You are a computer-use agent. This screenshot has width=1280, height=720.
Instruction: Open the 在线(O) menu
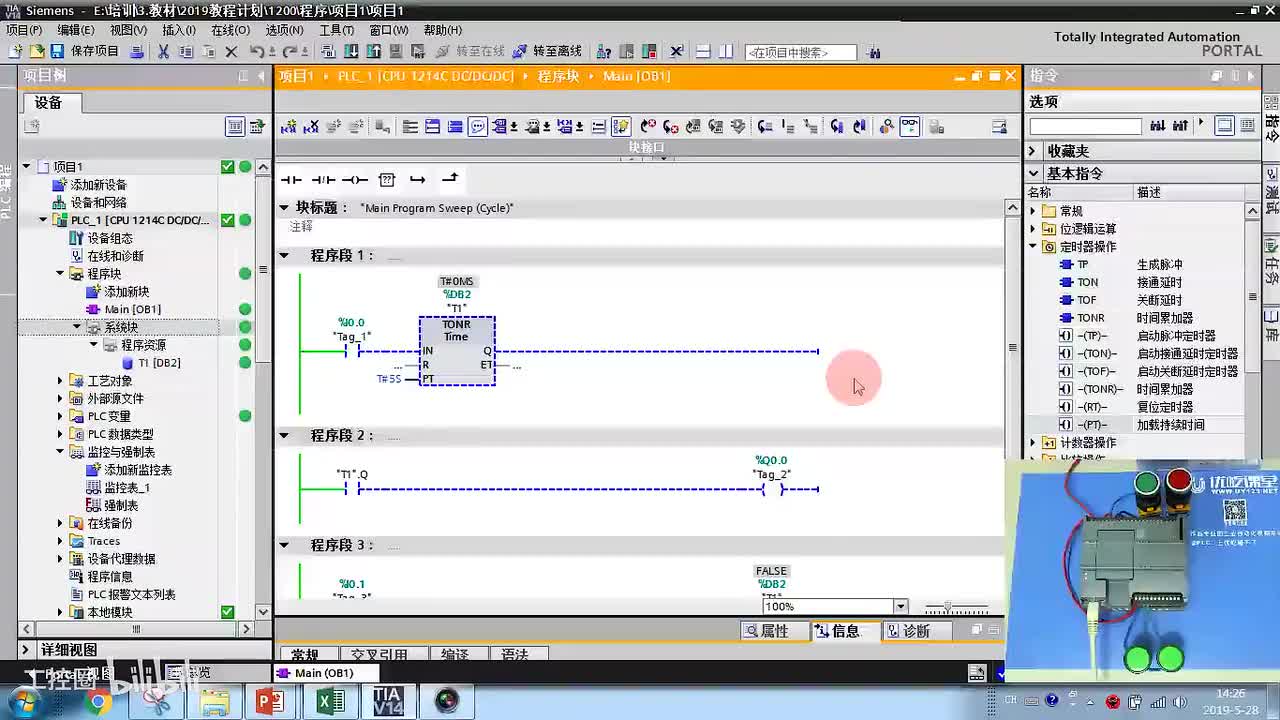[x=230, y=30]
